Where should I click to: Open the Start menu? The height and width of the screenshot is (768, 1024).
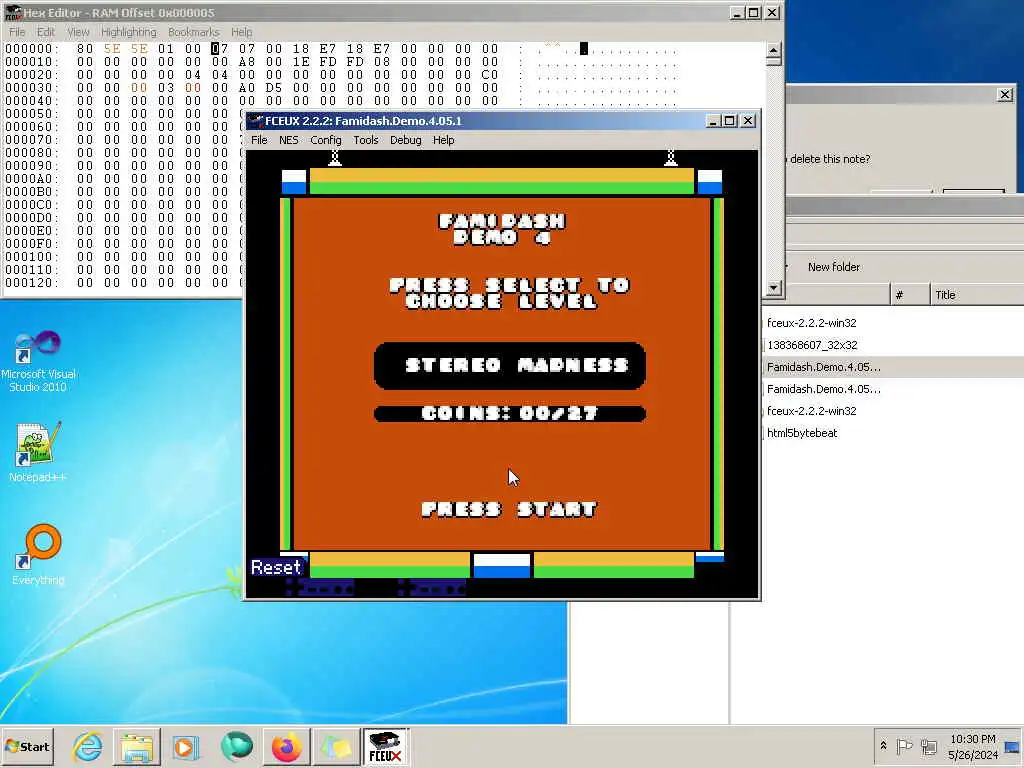point(27,746)
